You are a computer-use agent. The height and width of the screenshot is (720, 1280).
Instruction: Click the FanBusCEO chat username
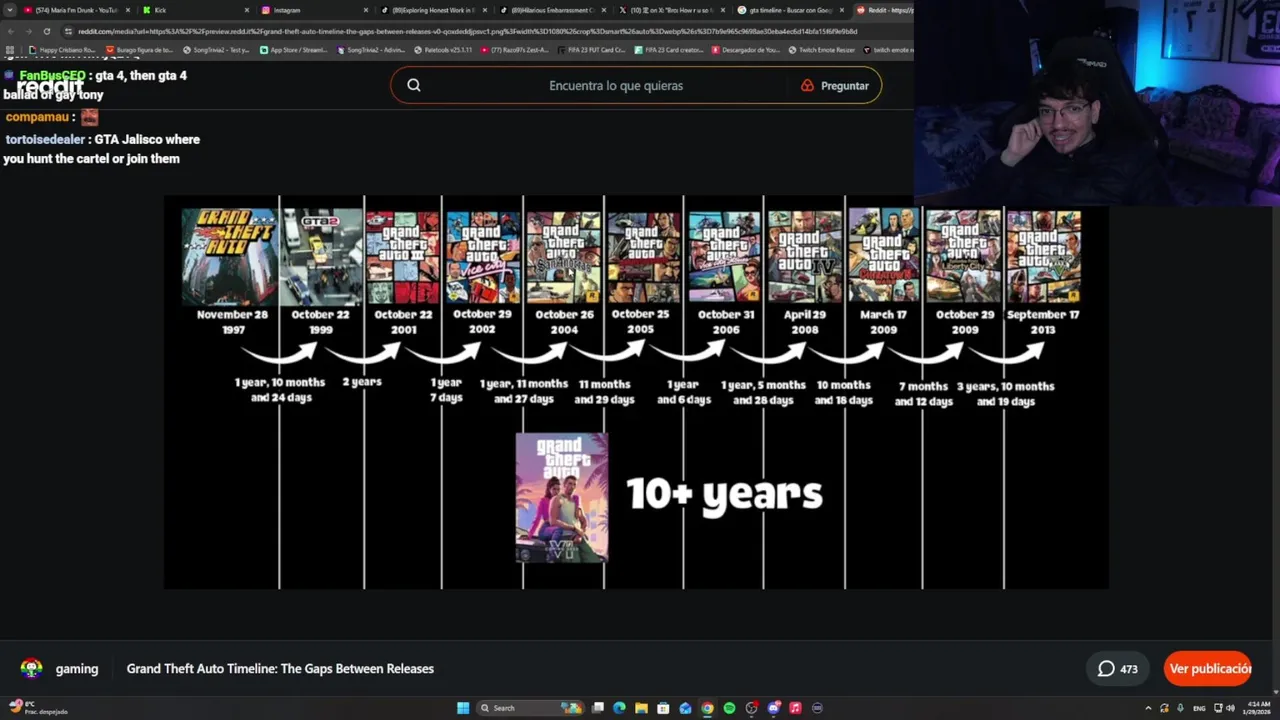pos(52,76)
